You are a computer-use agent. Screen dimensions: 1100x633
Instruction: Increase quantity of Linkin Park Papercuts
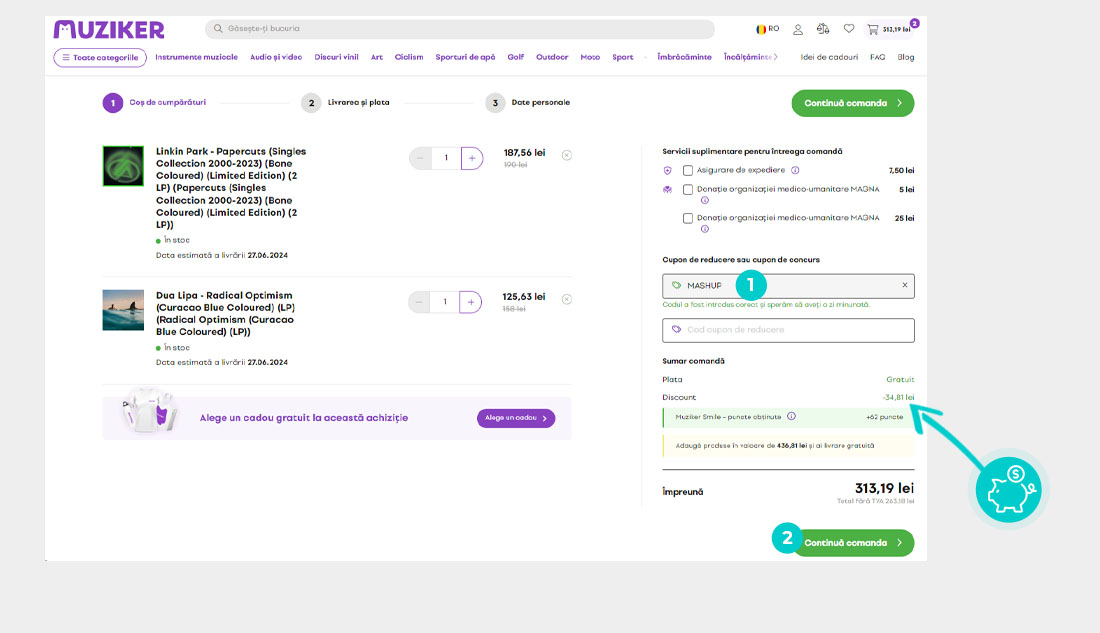(x=472, y=158)
